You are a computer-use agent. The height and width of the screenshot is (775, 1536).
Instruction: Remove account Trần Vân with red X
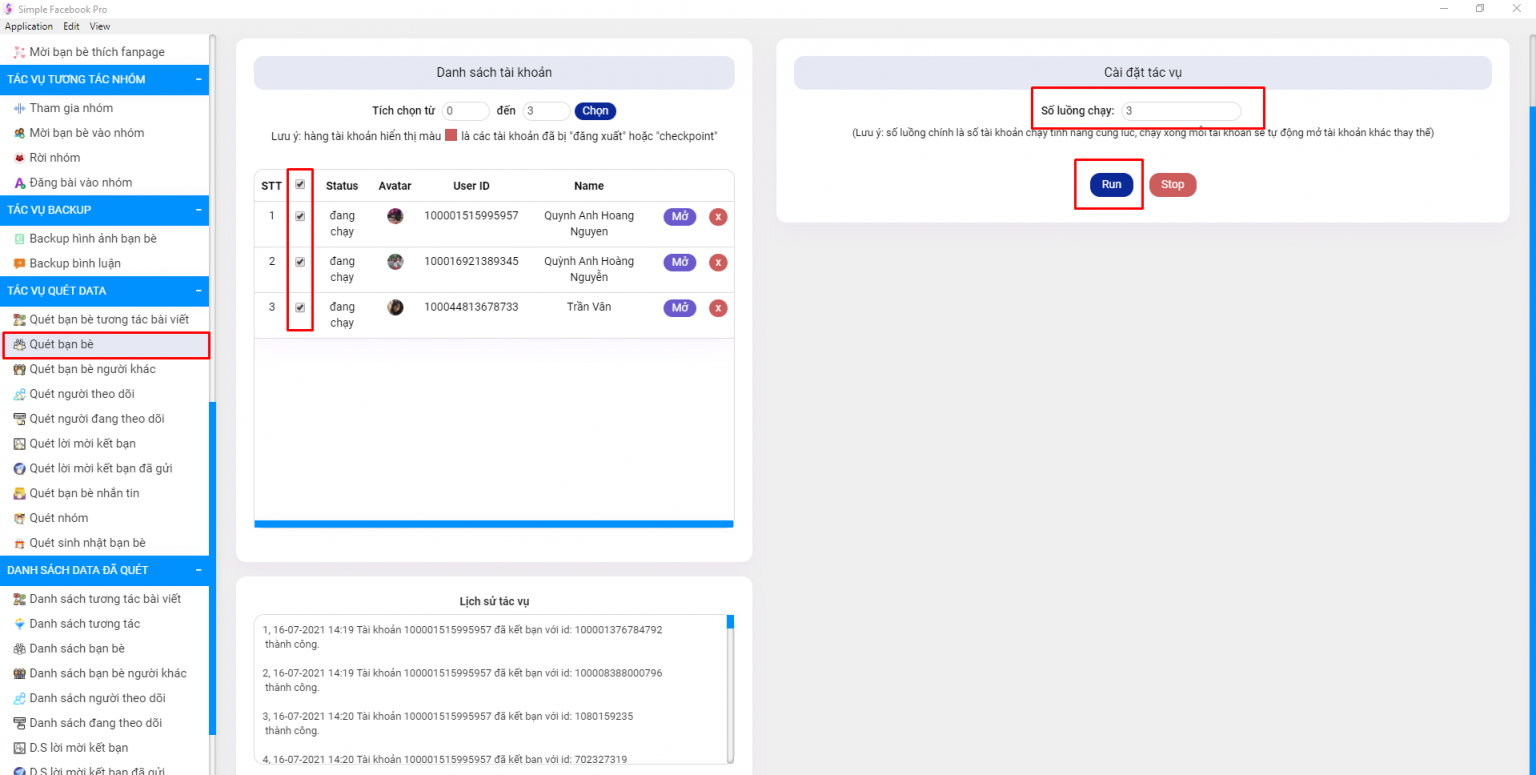coord(718,308)
